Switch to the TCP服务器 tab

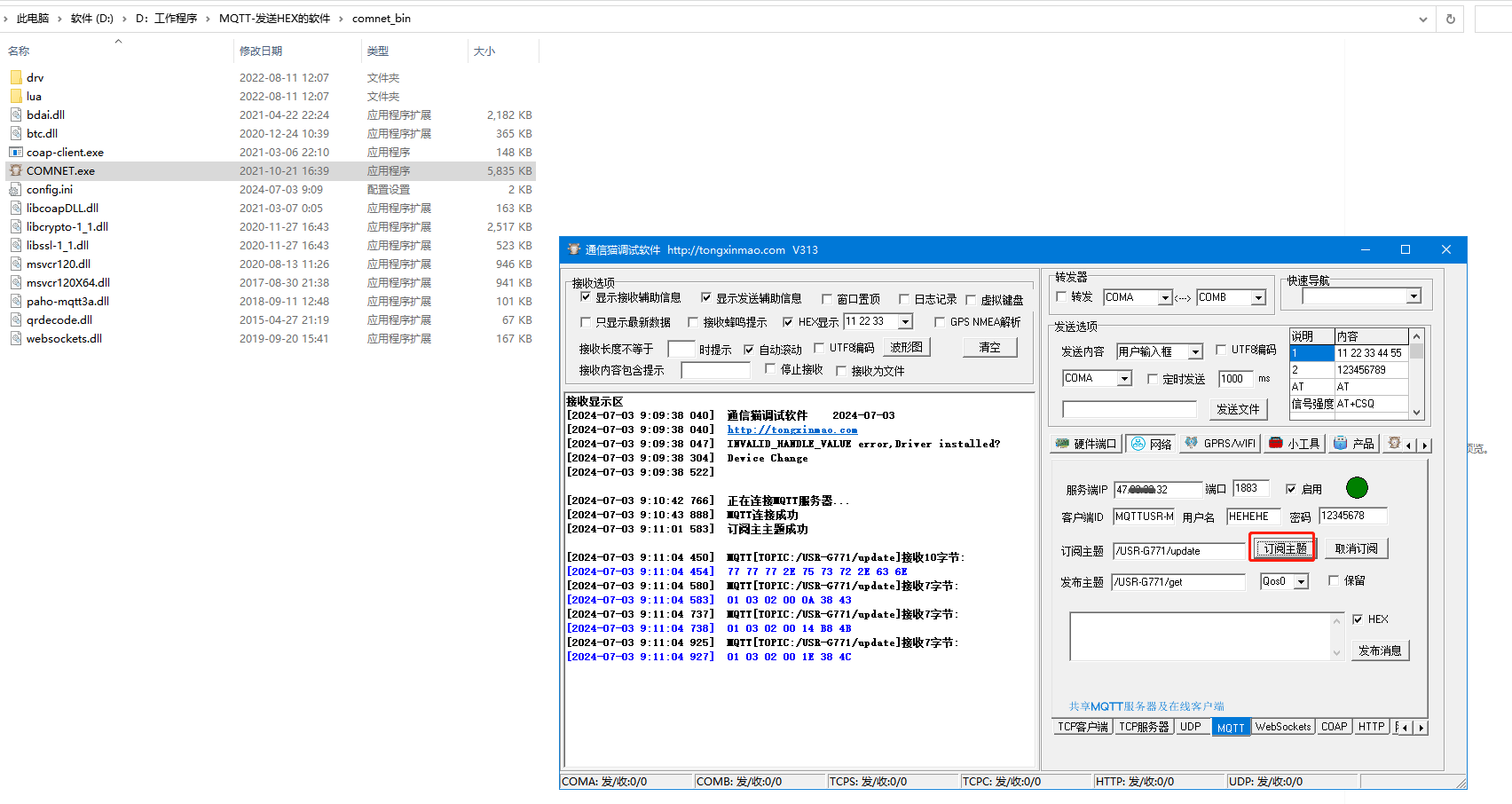coord(1144,727)
